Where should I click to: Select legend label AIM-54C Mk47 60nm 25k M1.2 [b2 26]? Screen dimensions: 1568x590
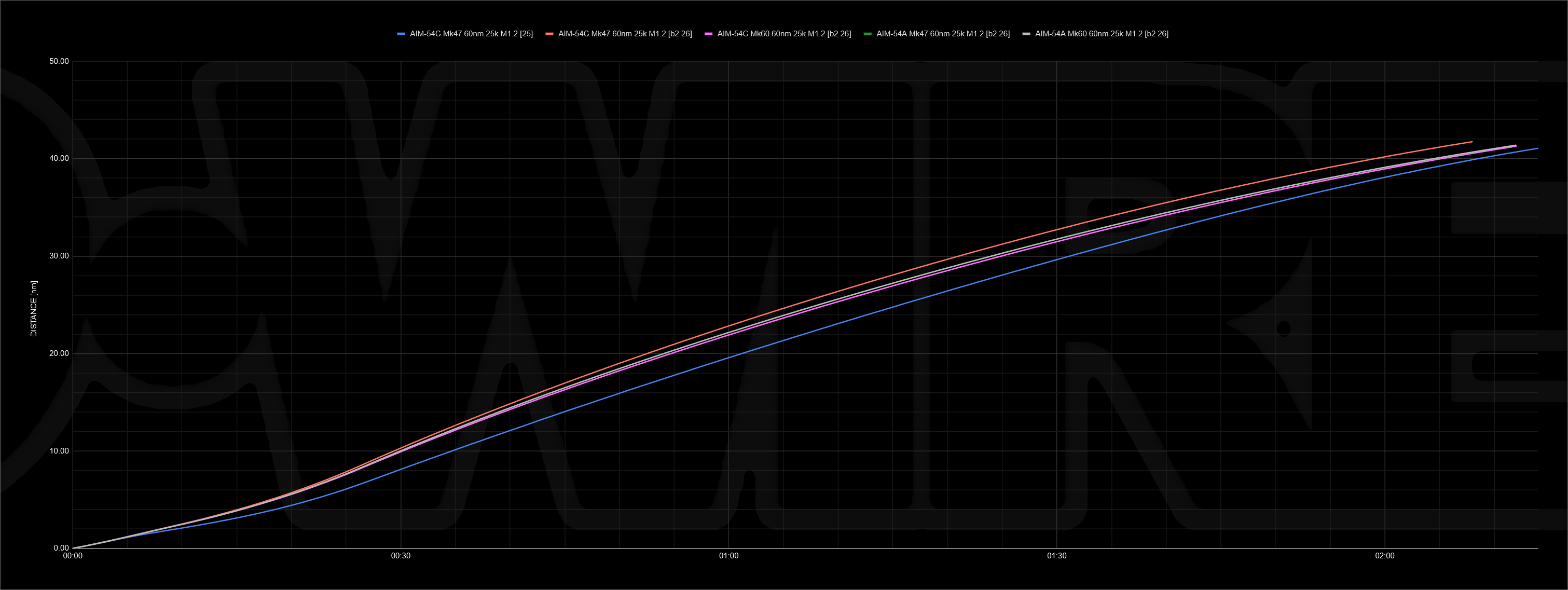pos(625,34)
